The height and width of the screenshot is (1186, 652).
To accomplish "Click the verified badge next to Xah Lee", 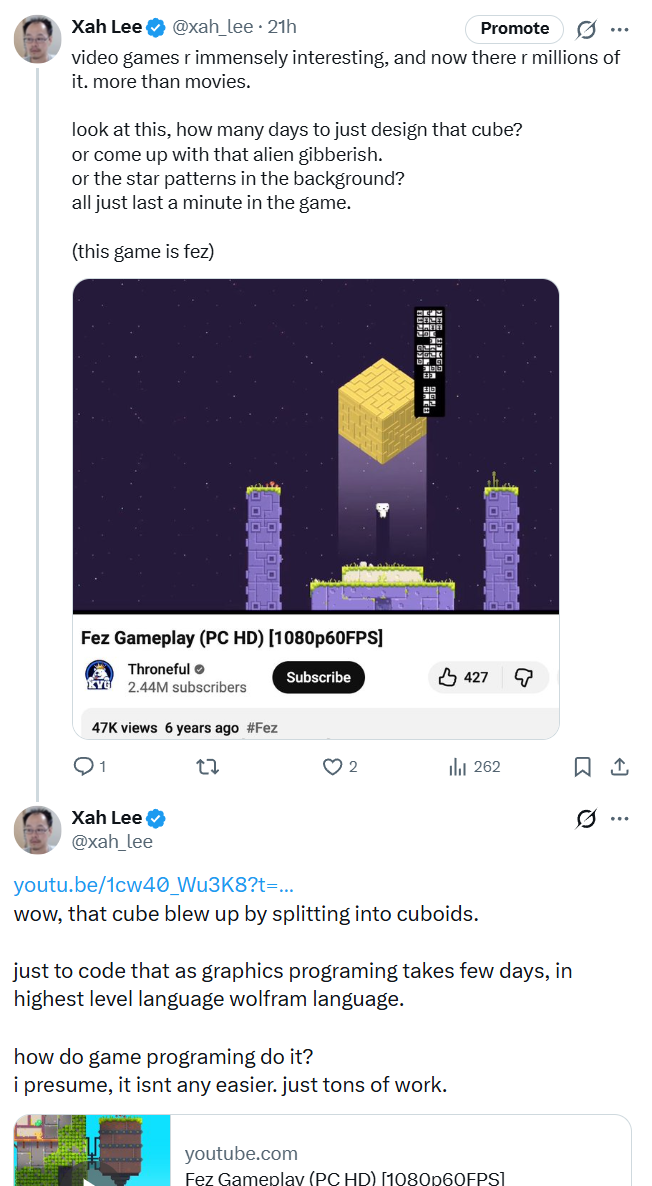I will point(154,28).
